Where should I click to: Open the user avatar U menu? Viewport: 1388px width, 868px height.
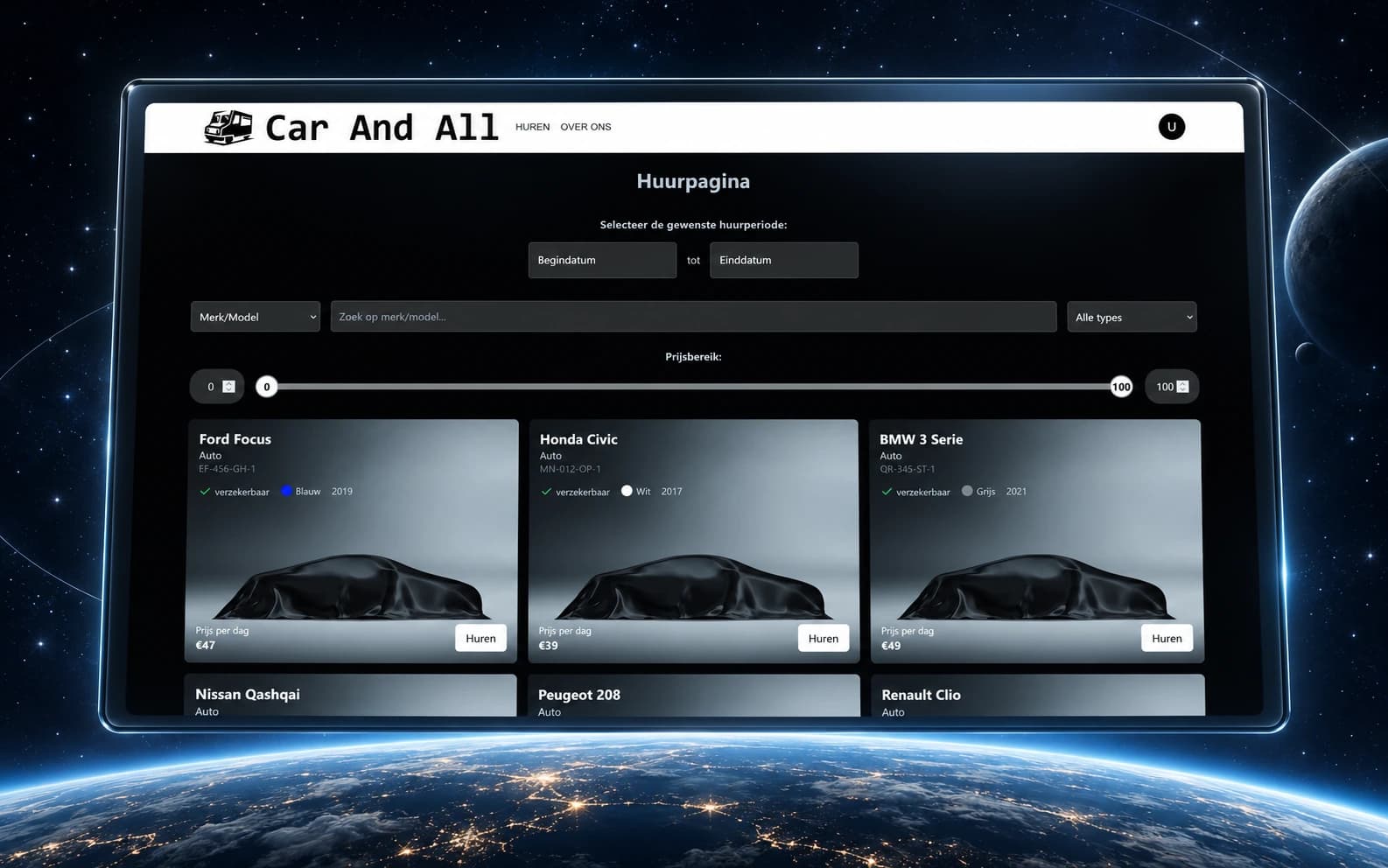[1172, 127]
